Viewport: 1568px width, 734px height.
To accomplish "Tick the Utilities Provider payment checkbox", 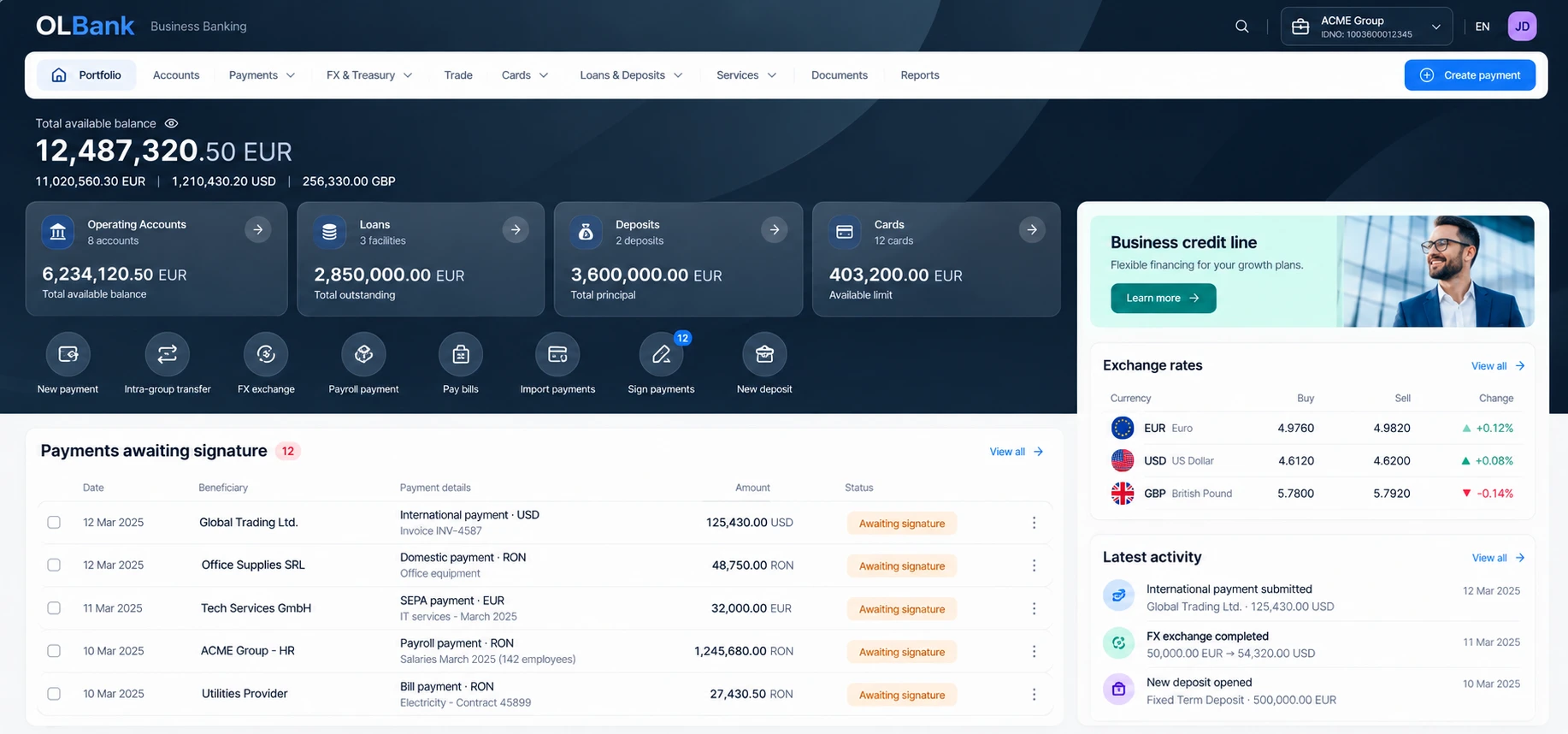I will (54, 694).
